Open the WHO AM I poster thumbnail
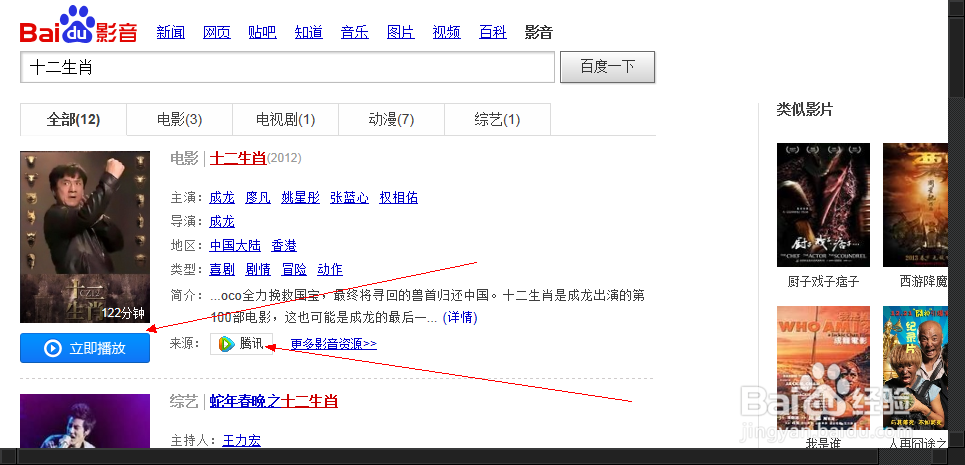Viewport: 965px width, 465px height. (x=823, y=368)
